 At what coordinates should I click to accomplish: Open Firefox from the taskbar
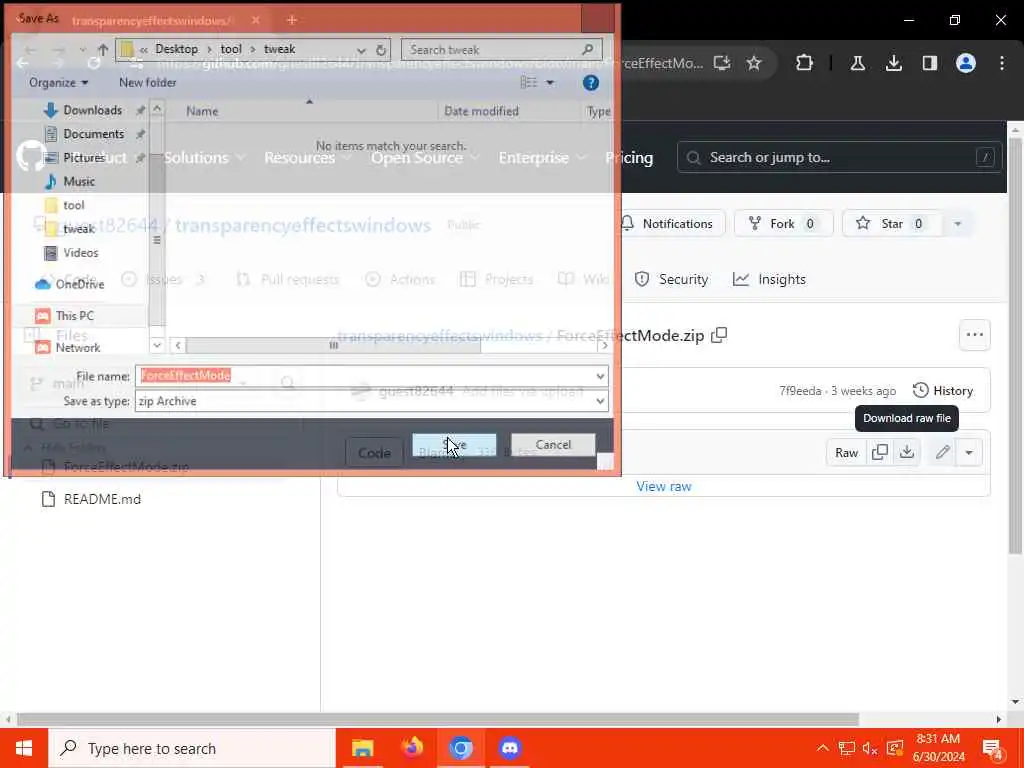coord(412,748)
